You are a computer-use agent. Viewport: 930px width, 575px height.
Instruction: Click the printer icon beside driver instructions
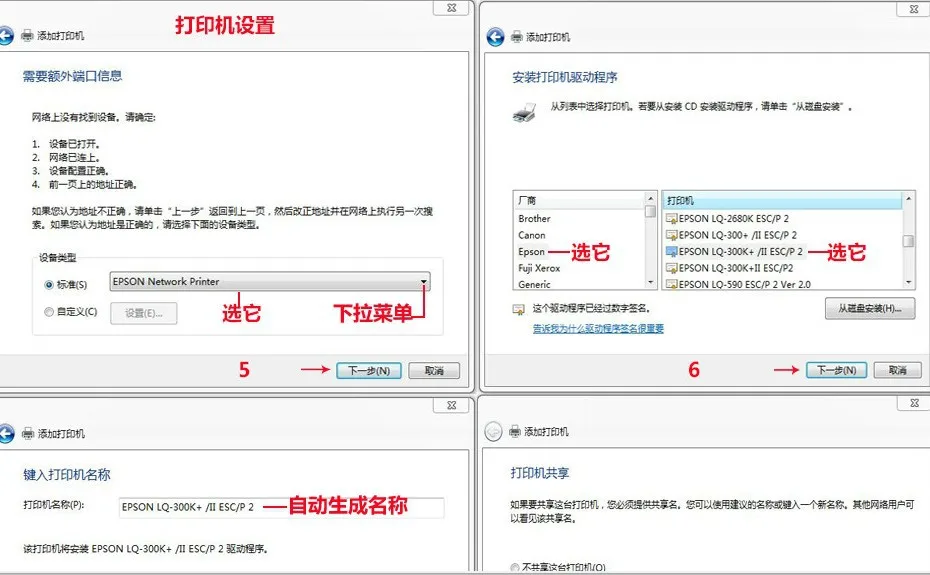point(524,112)
